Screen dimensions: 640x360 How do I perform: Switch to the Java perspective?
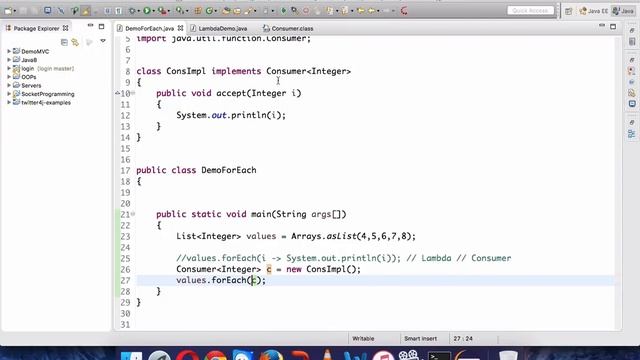(623, 11)
